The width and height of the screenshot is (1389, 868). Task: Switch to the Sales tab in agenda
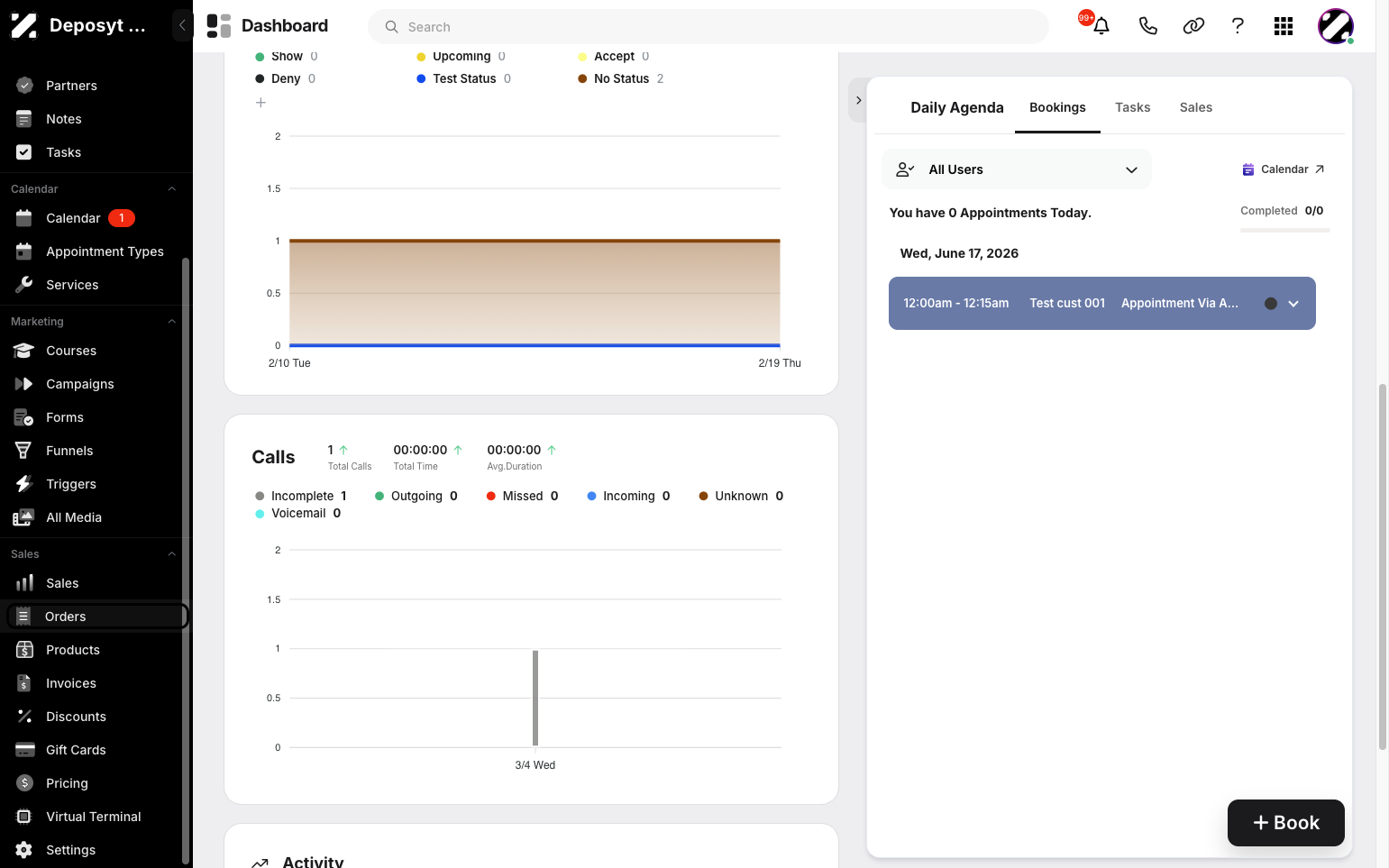(x=1195, y=107)
